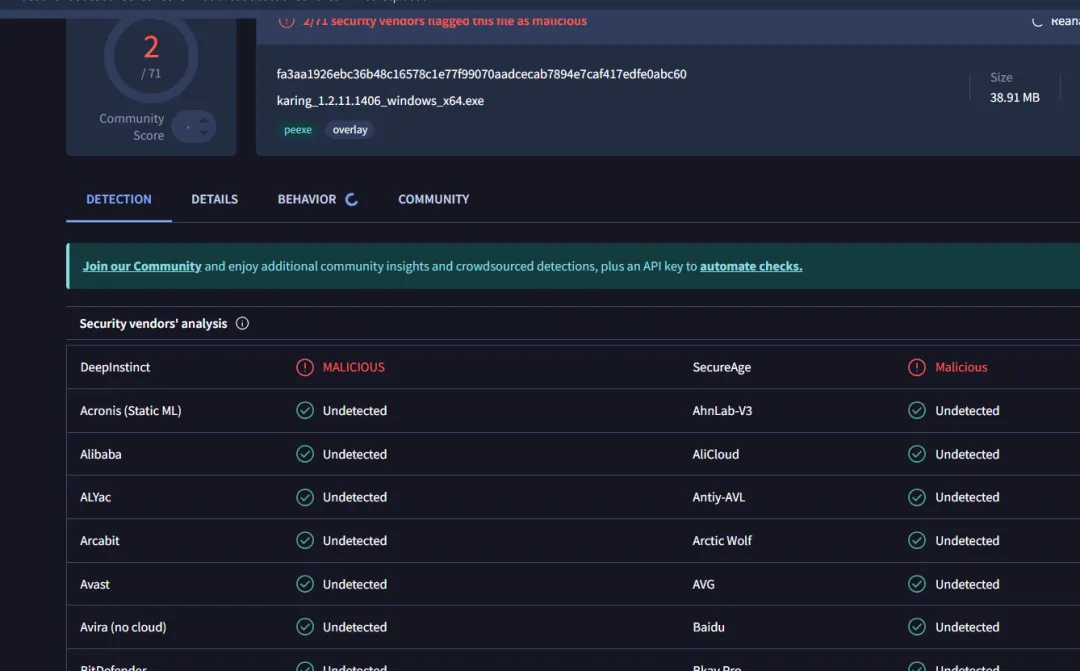1080x671 pixels.
Task: Click the Undetected result for Avast
Action: 355,584
